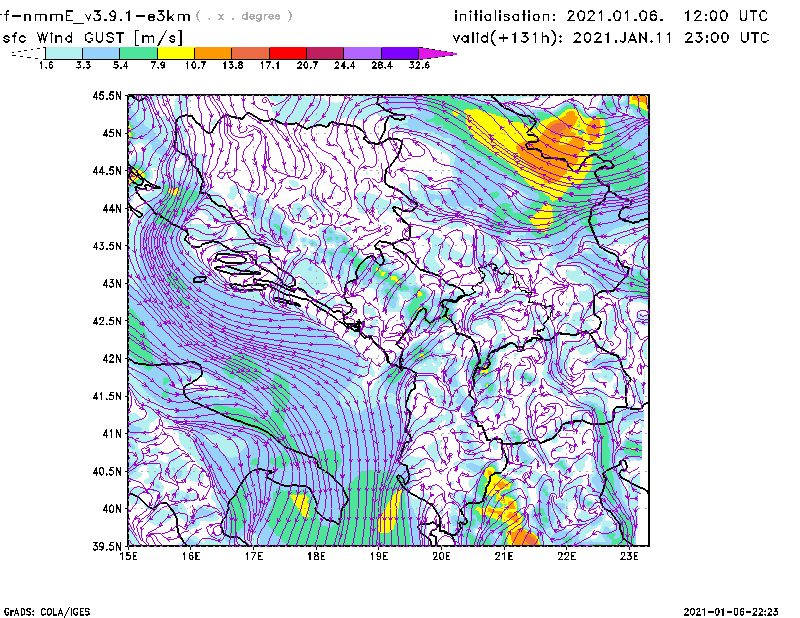Click the valid date "2021.JAN.11"
This screenshot has width=800, height=618.
coord(622,38)
